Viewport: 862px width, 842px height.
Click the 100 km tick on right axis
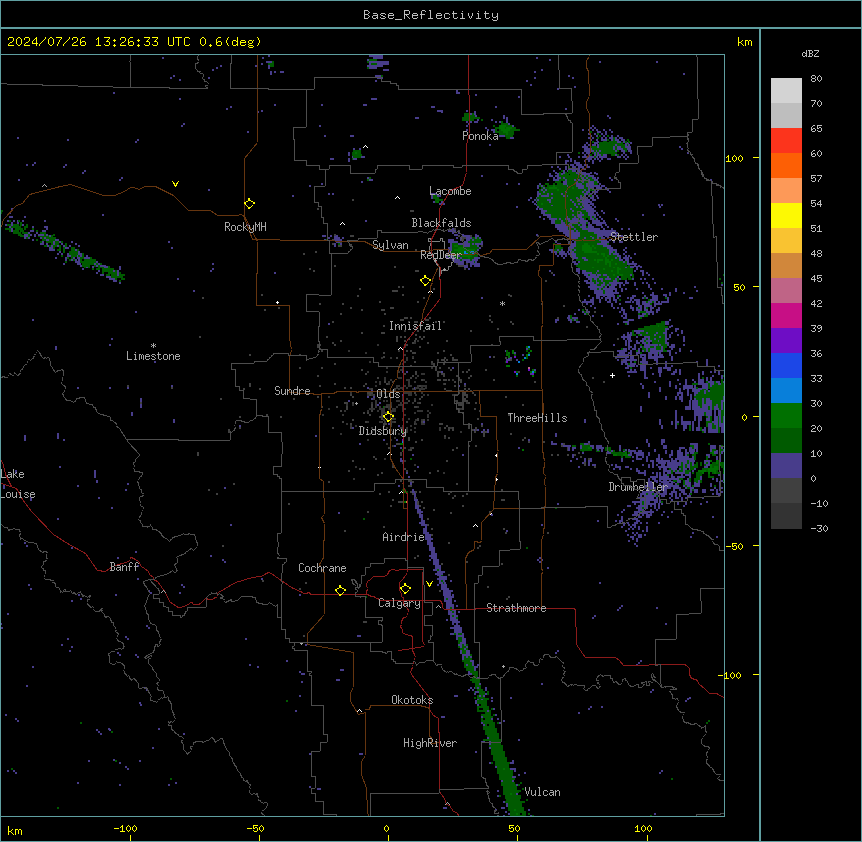pos(734,158)
